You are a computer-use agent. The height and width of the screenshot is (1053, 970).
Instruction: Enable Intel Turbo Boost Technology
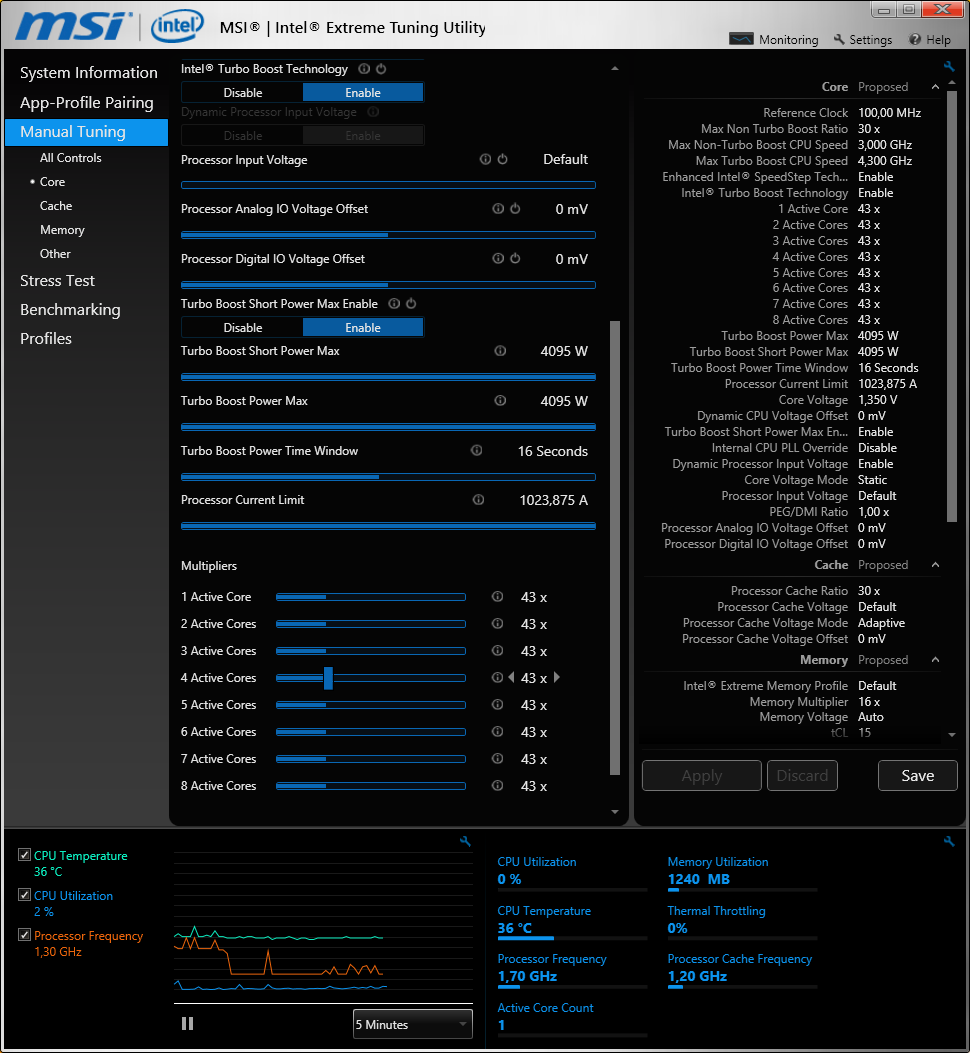[x=363, y=93]
